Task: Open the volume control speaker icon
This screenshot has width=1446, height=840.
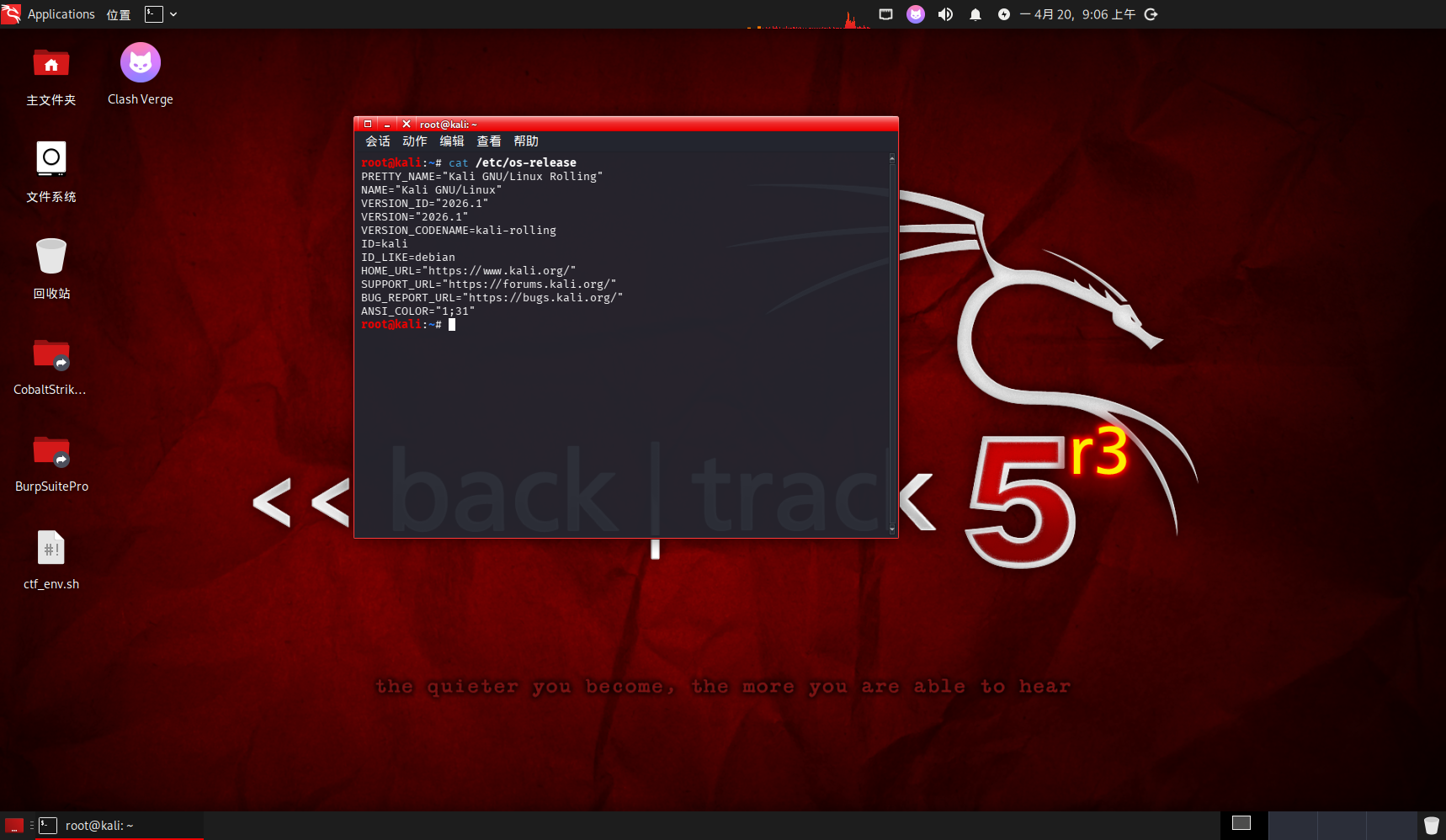Action: pos(946,14)
